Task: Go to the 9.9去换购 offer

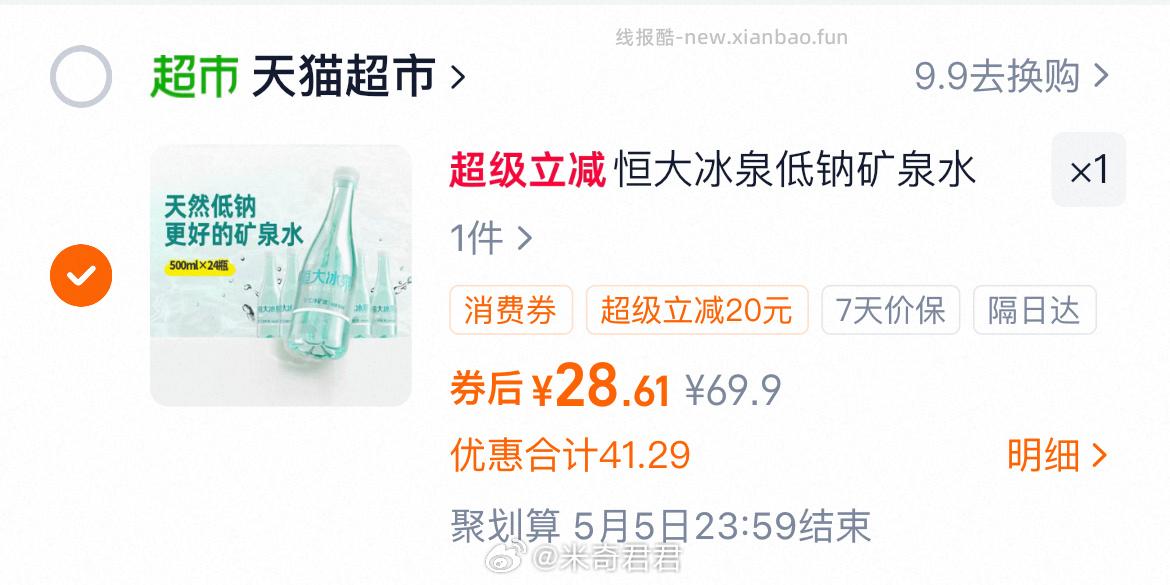Action: click(x=998, y=76)
